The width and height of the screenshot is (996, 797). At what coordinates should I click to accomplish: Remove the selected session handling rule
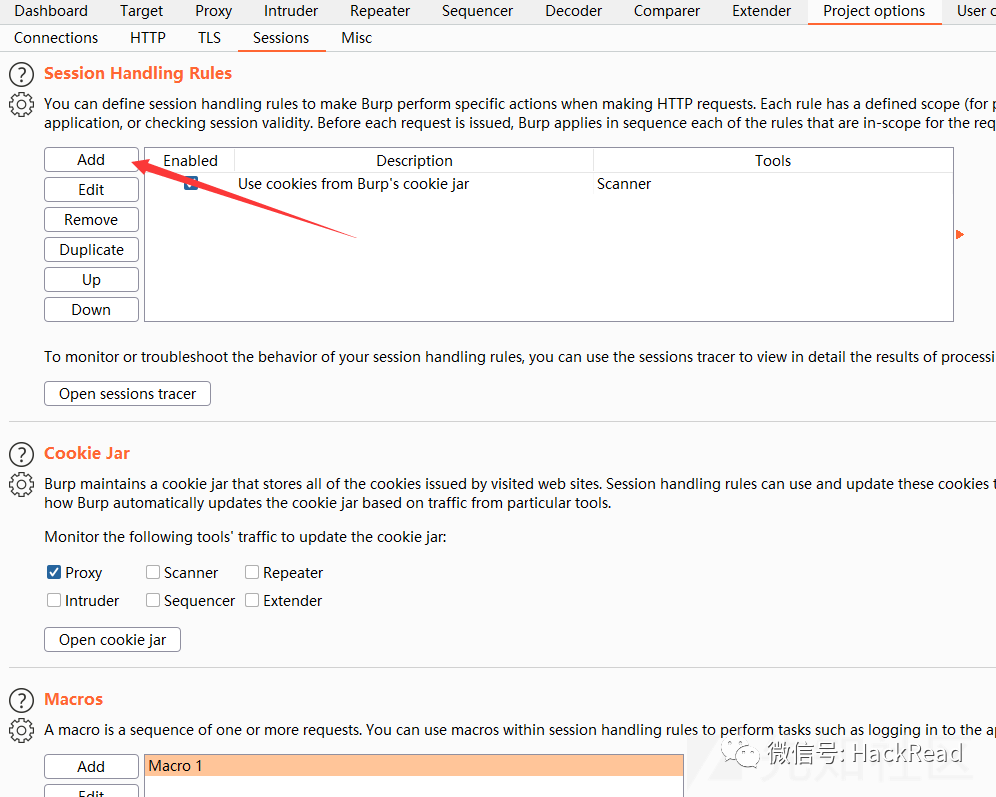pyautogui.click(x=91, y=220)
